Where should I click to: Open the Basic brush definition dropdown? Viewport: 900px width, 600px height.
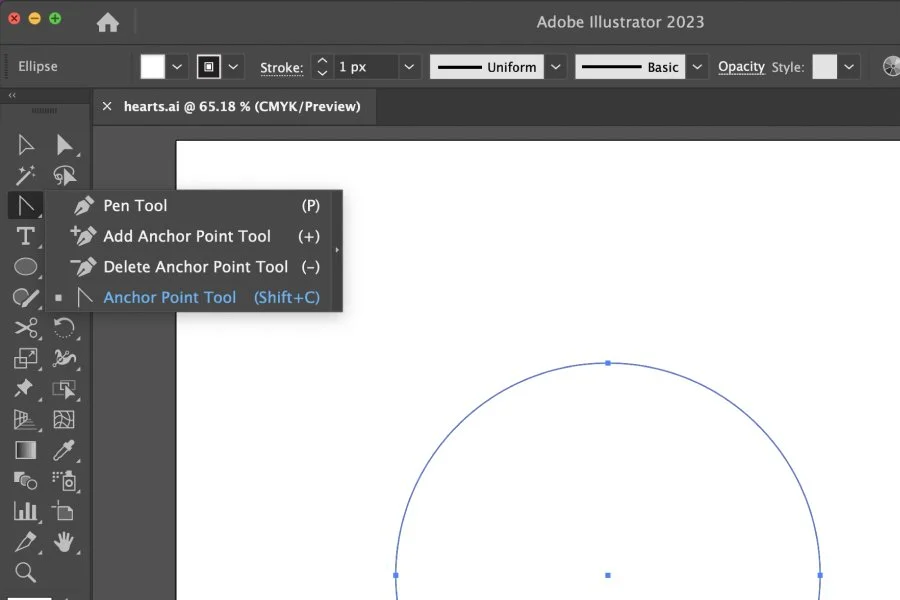697,67
